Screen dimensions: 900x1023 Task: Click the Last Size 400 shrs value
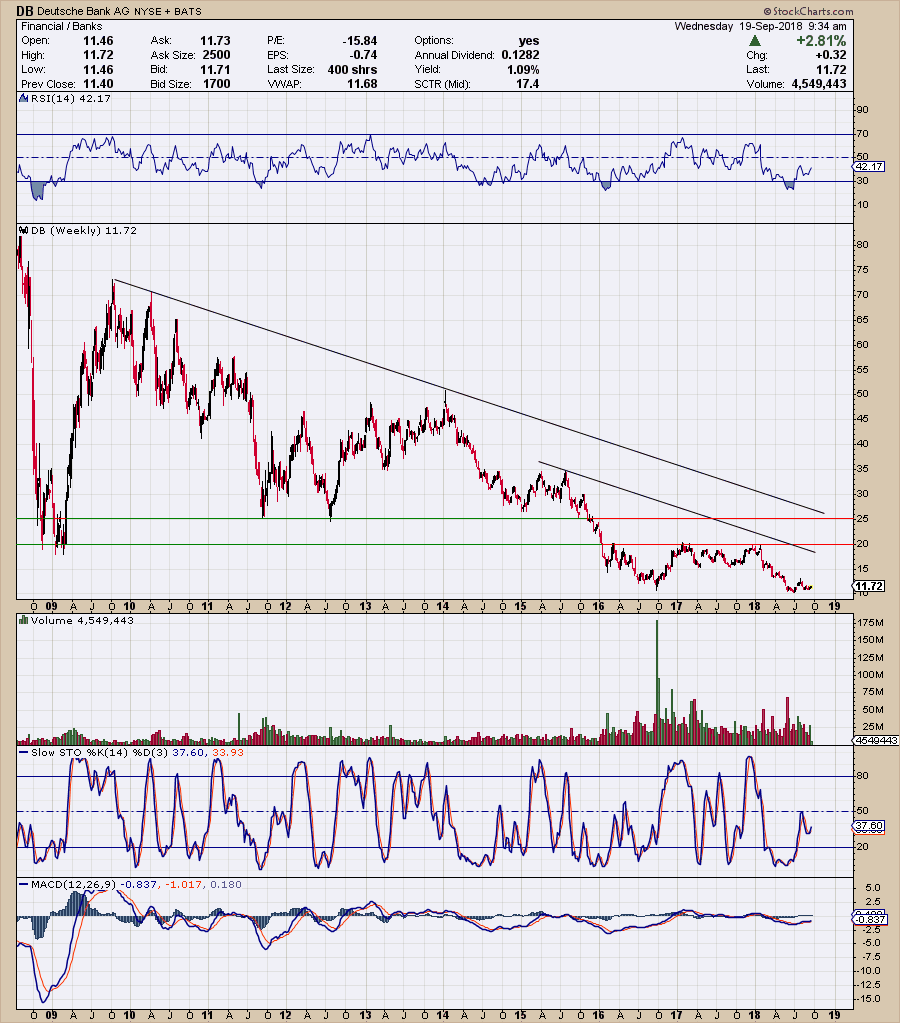tap(352, 69)
